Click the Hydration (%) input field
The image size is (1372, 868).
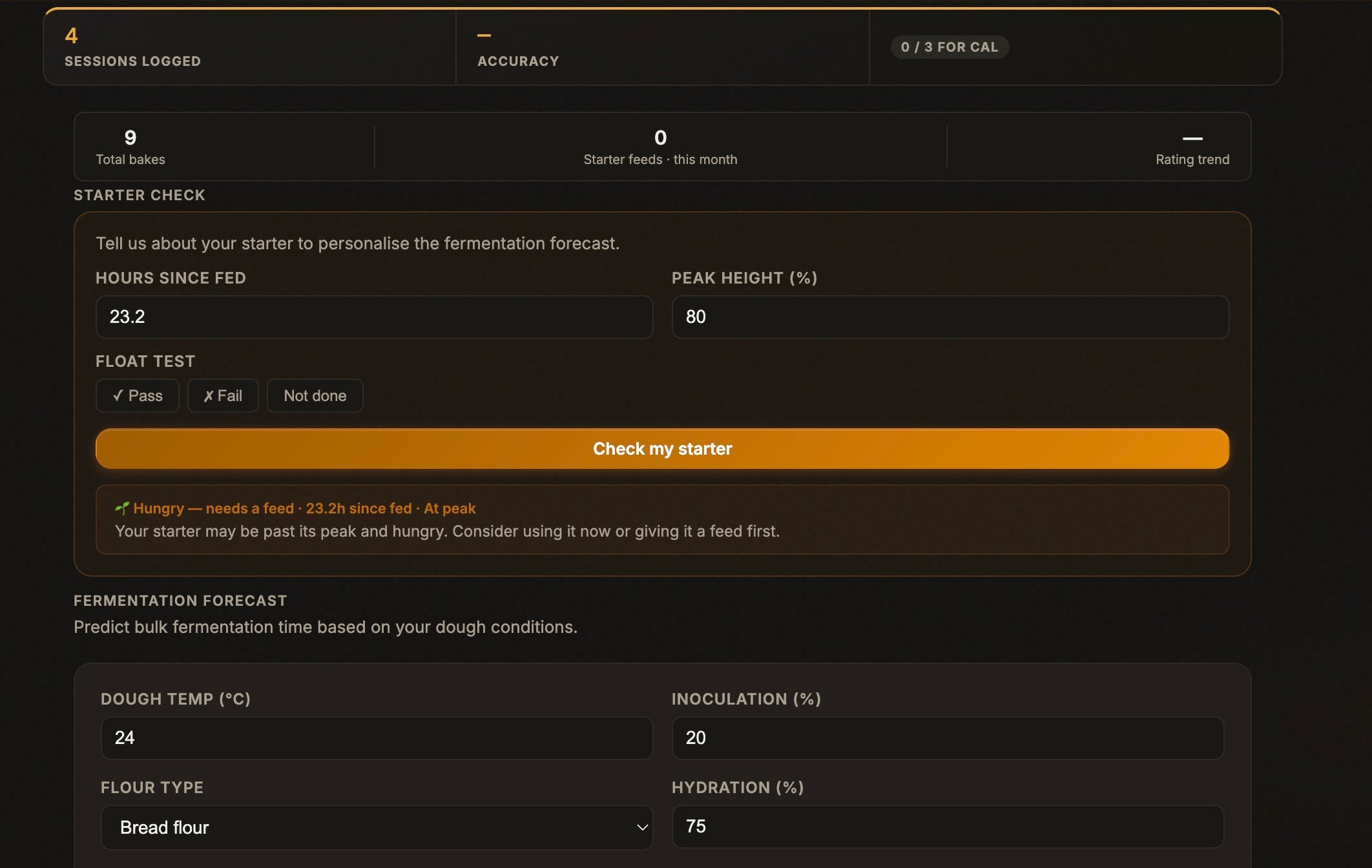click(x=948, y=826)
